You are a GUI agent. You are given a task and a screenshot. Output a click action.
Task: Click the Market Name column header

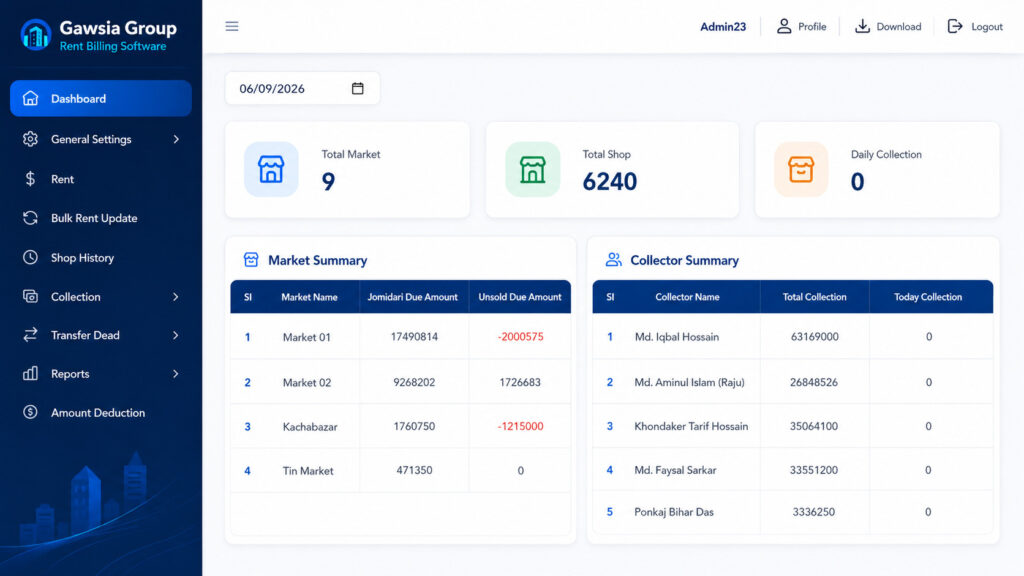click(309, 297)
